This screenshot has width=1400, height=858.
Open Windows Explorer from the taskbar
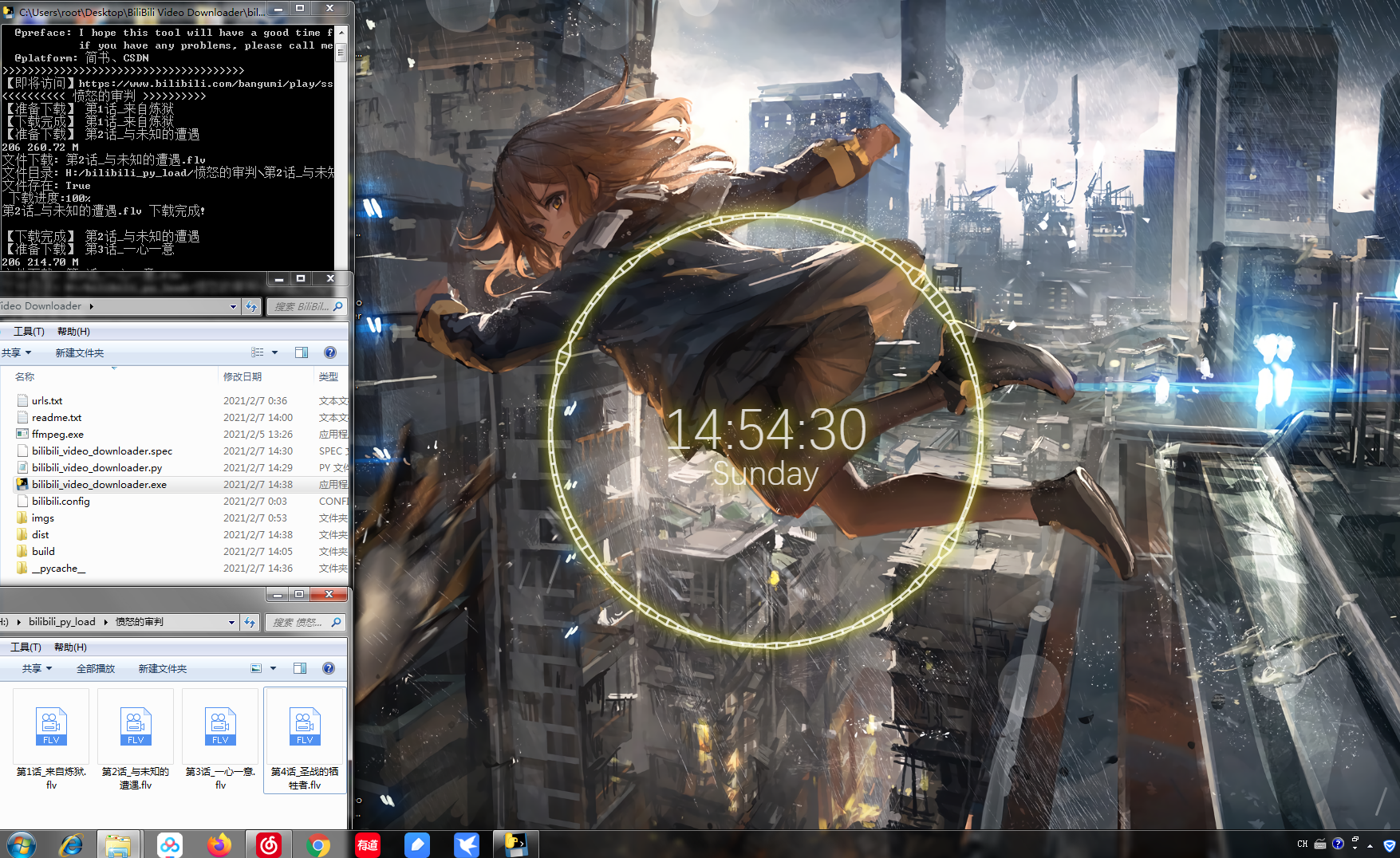pos(118,844)
